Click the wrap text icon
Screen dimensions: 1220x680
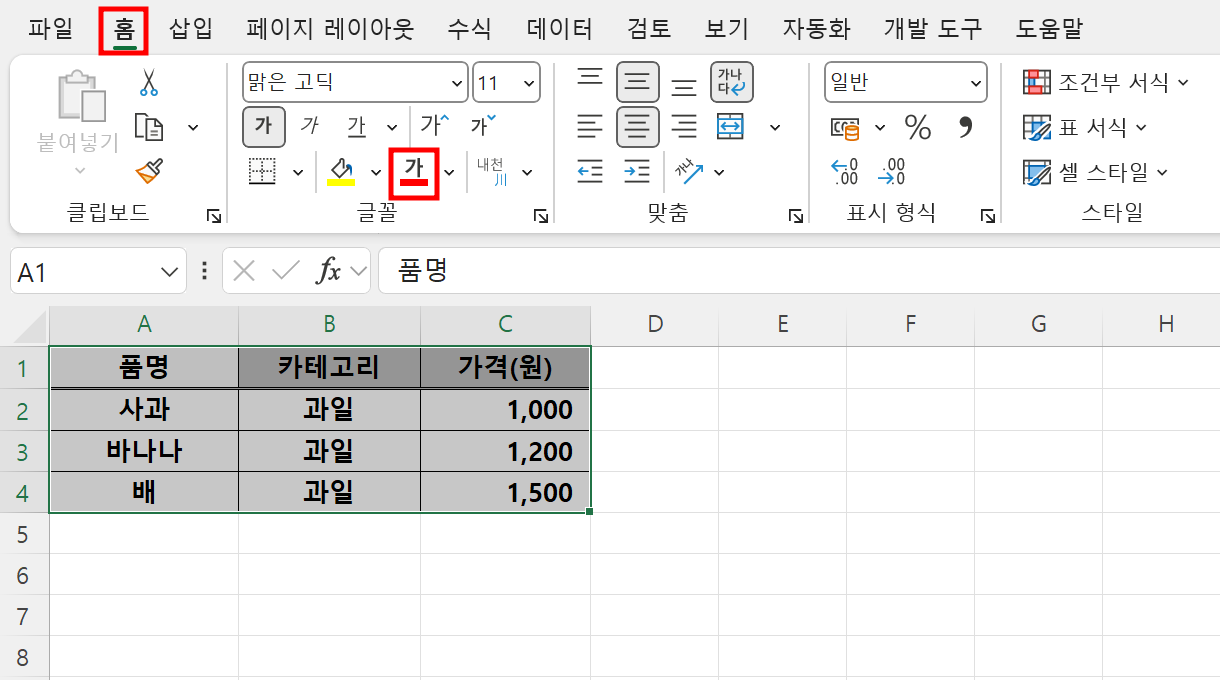(x=732, y=82)
